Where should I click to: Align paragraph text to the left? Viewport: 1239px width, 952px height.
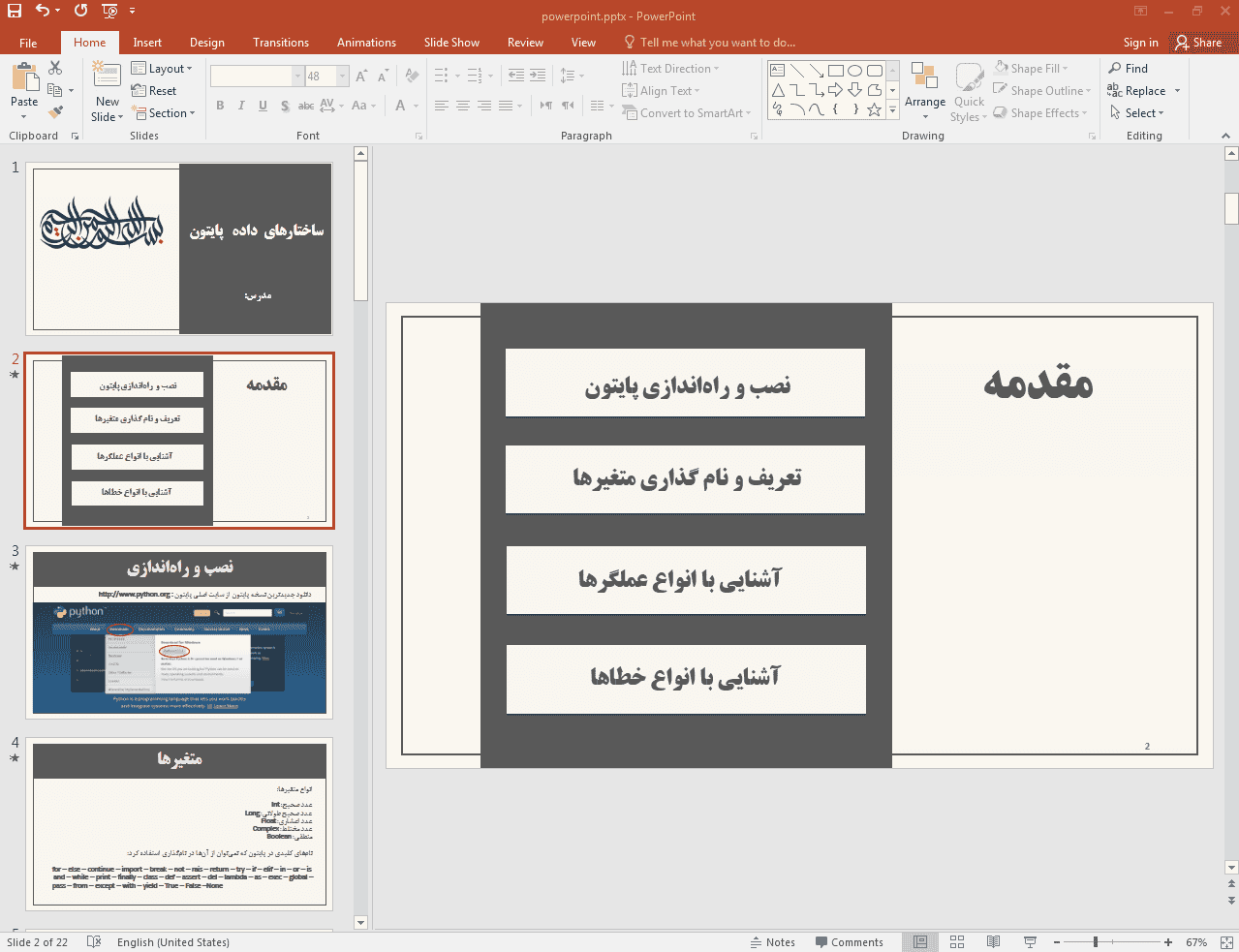tap(442, 106)
